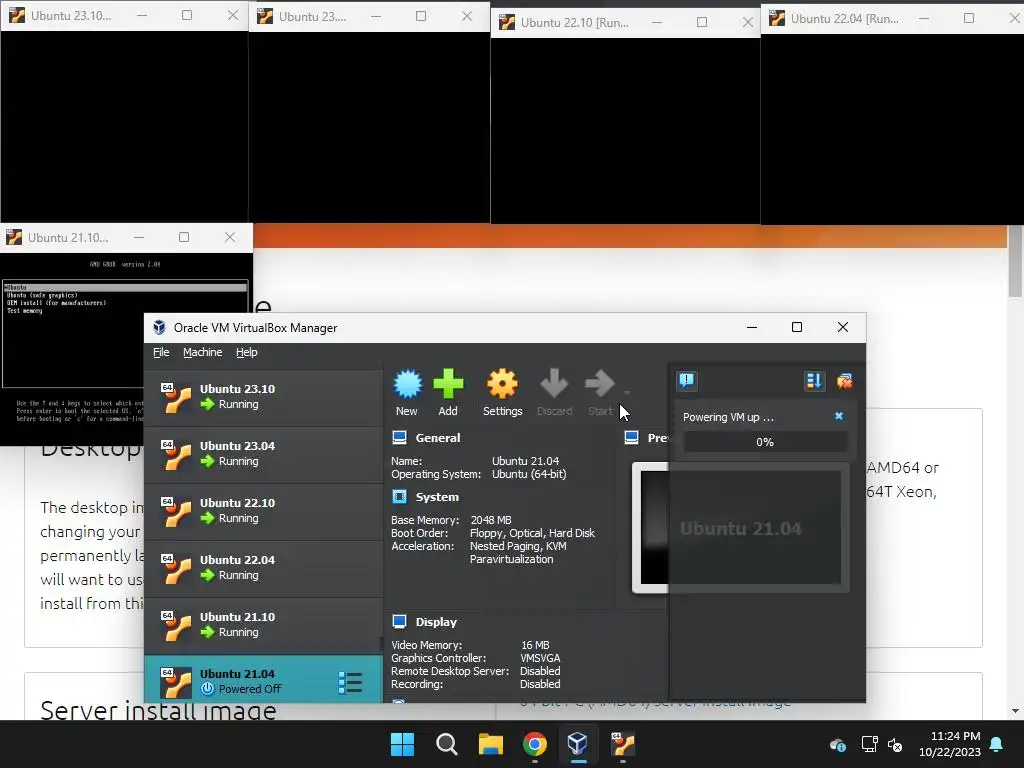Click the Start arrow toolbar button

click(600, 392)
